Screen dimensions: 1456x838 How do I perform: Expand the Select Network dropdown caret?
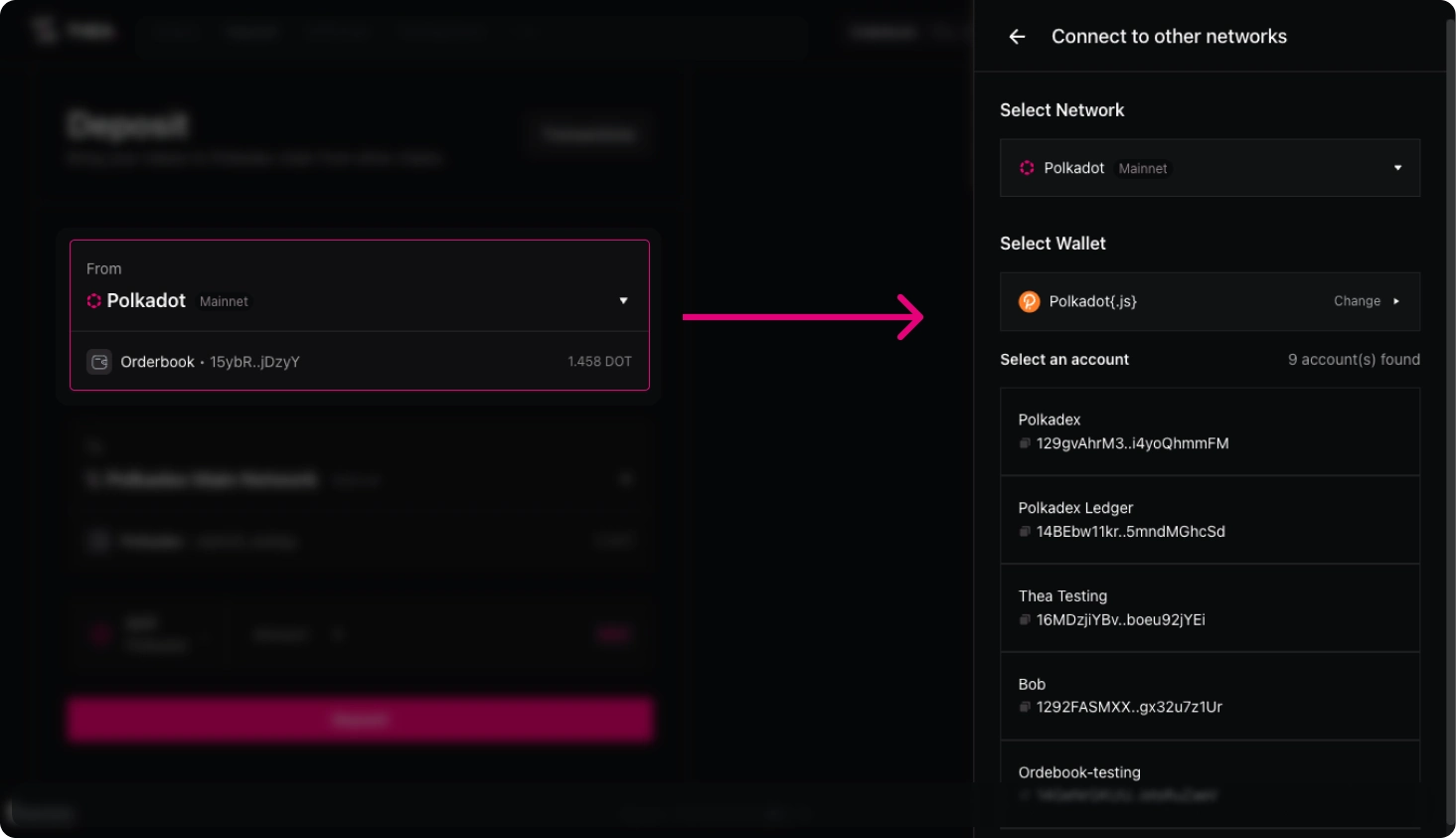point(1397,168)
